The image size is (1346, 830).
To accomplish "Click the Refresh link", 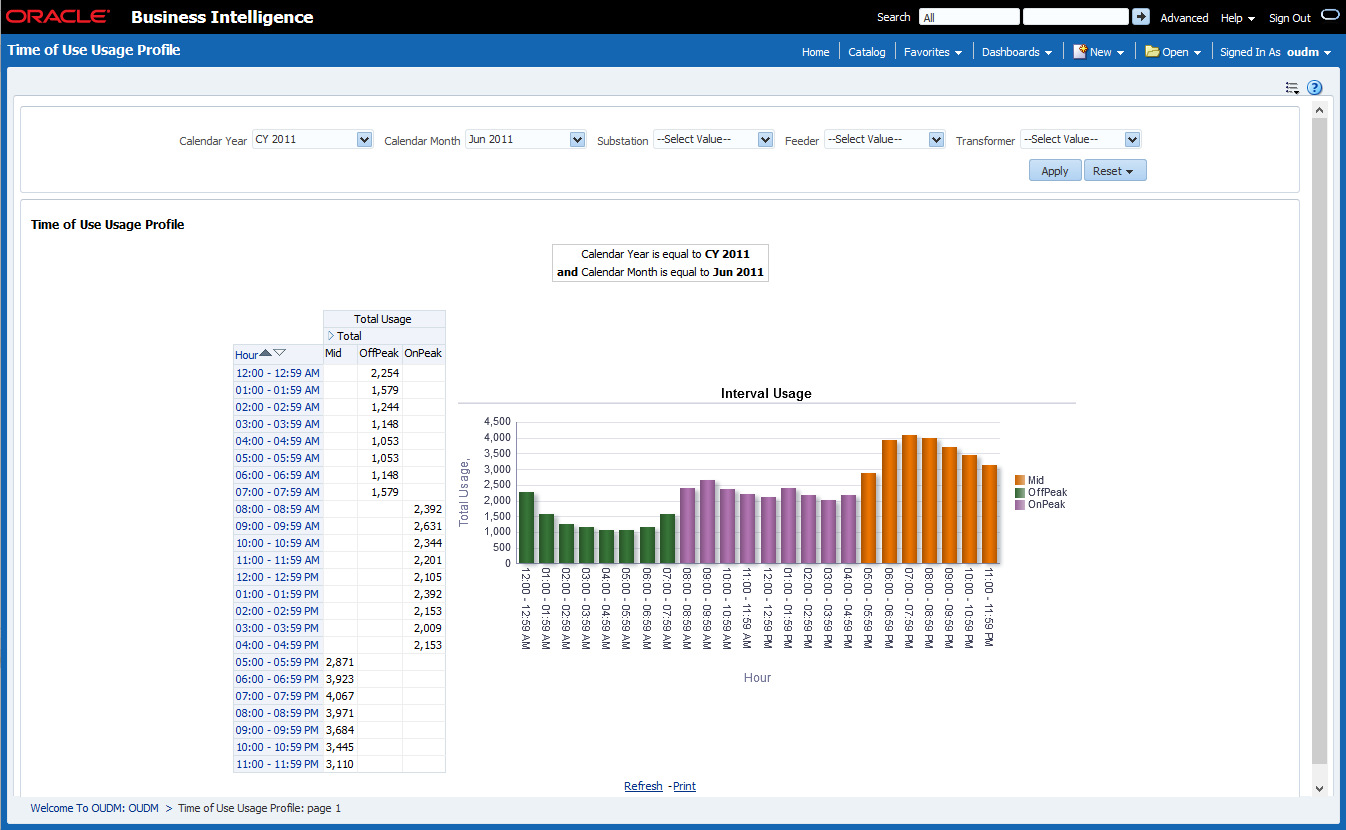I will 643,786.
